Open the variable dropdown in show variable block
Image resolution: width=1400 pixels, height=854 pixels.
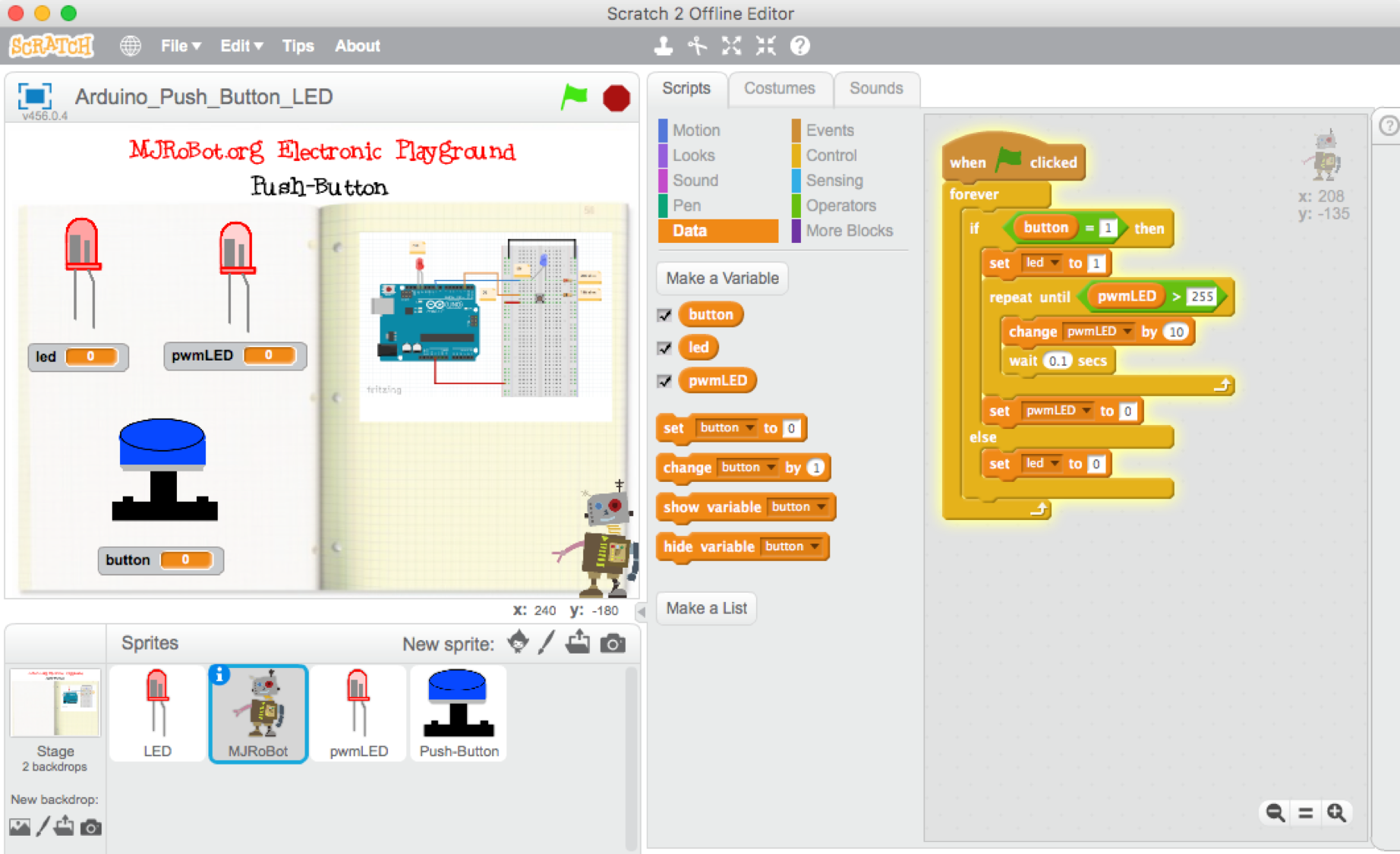tap(821, 507)
